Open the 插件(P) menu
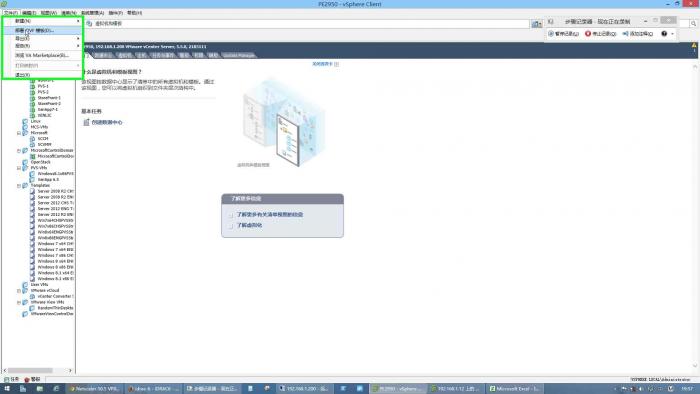Image resolution: width=700 pixels, height=394 pixels. click(116, 13)
